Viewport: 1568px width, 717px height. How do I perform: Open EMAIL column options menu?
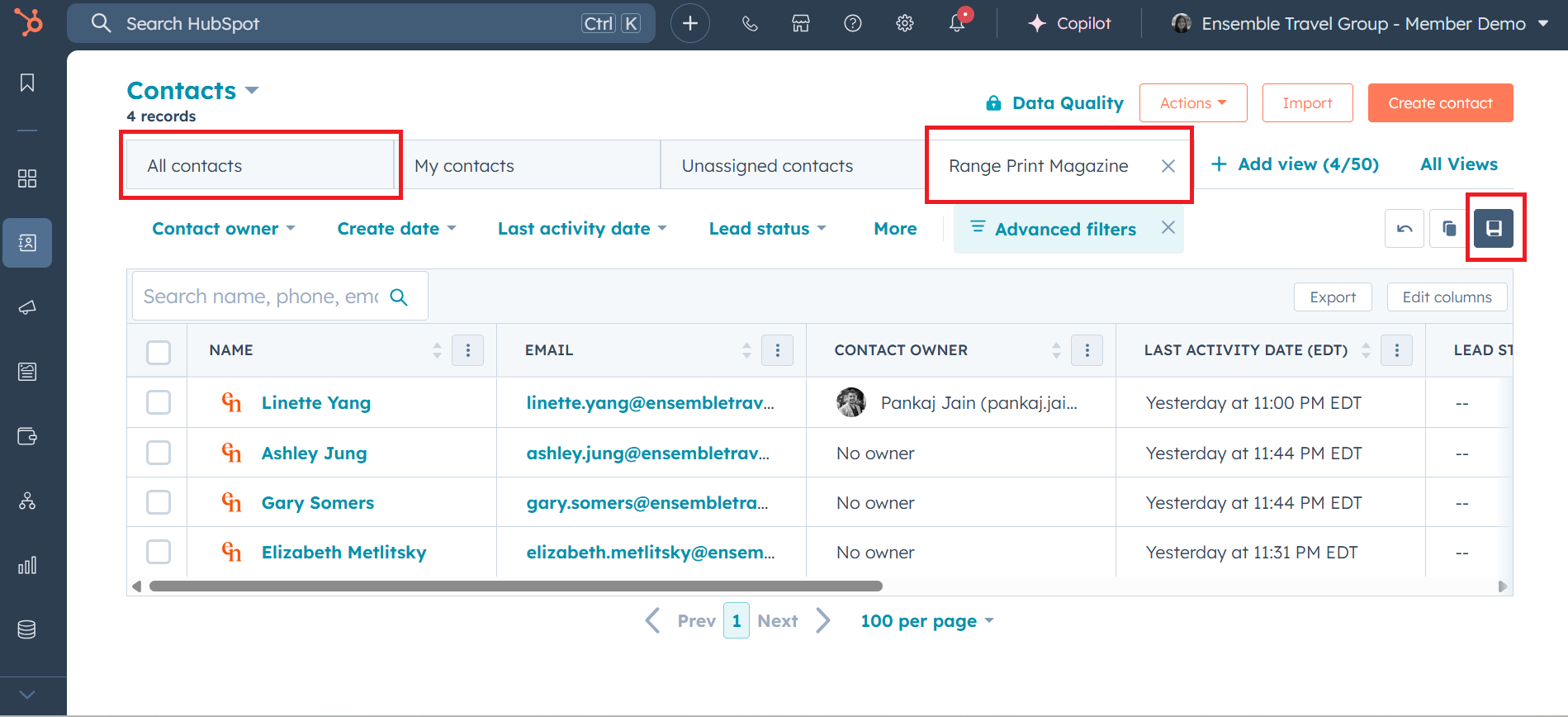(x=778, y=350)
